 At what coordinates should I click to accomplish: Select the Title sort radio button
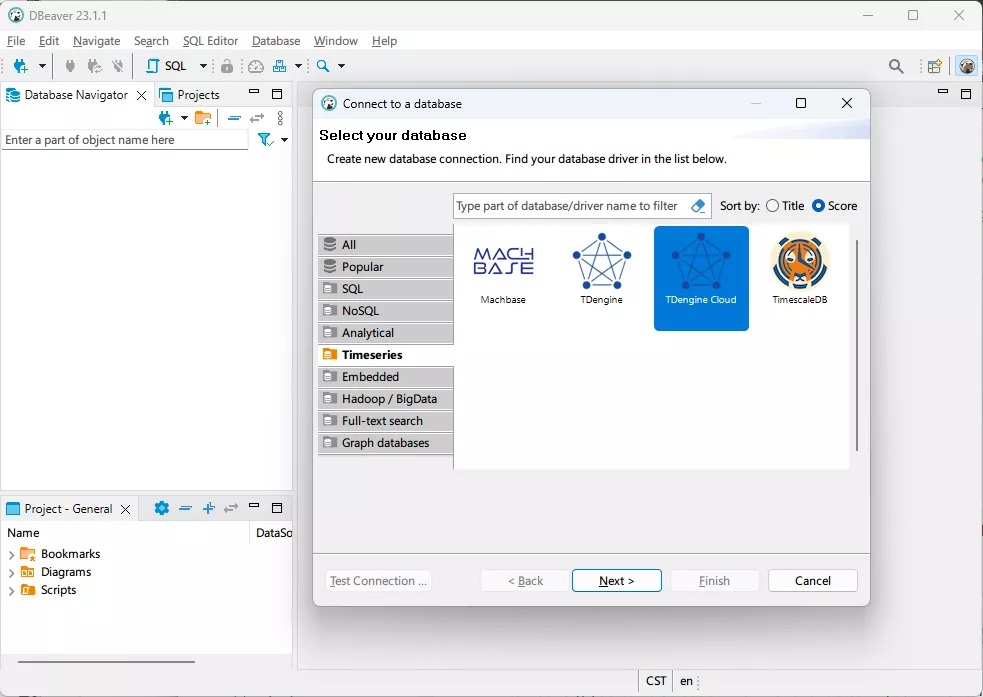(772, 206)
